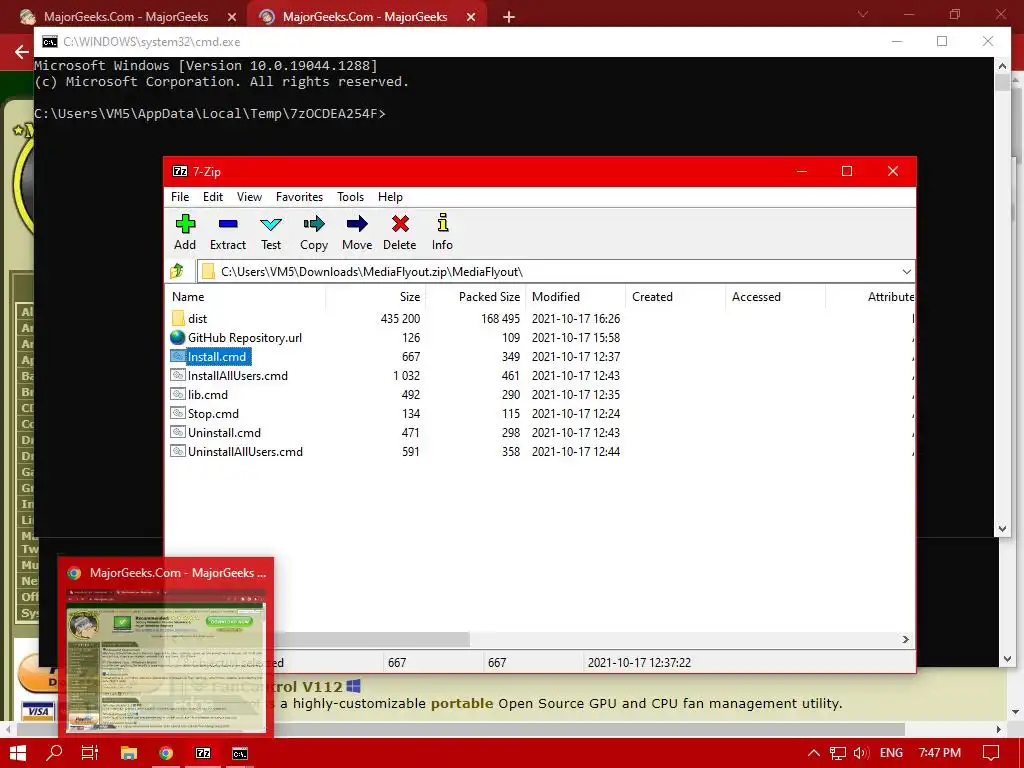This screenshot has width=1024, height=768.
Task: Select the Install.cmd file name
Action: [217, 357]
